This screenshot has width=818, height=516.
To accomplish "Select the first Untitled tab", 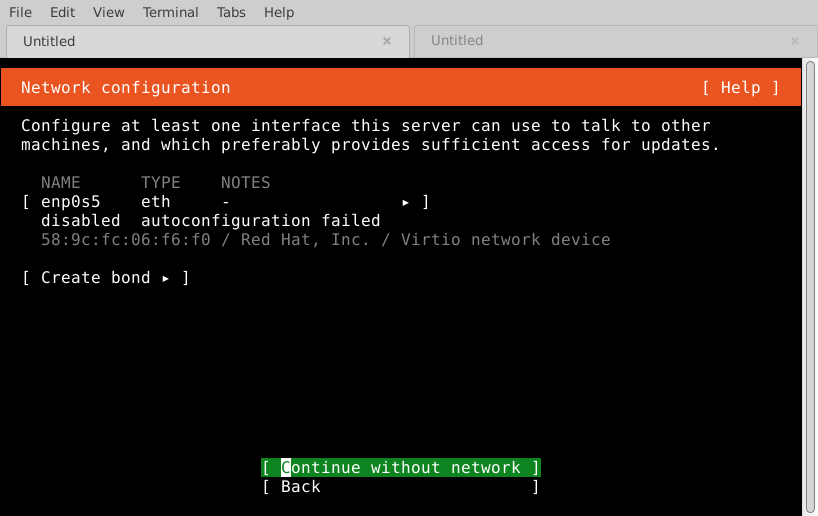I will [x=190, y=41].
